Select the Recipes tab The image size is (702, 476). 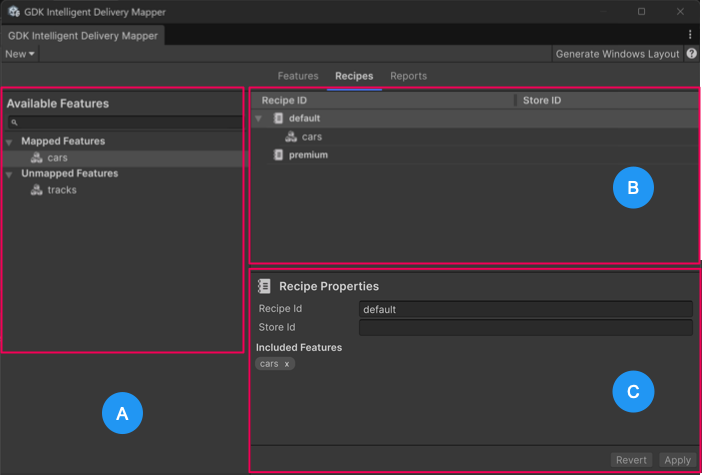[x=354, y=76]
